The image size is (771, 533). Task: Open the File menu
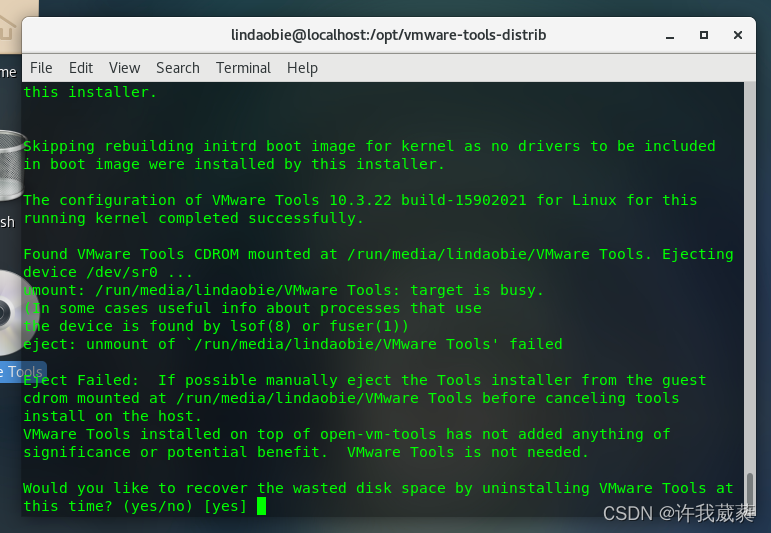coord(41,68)
